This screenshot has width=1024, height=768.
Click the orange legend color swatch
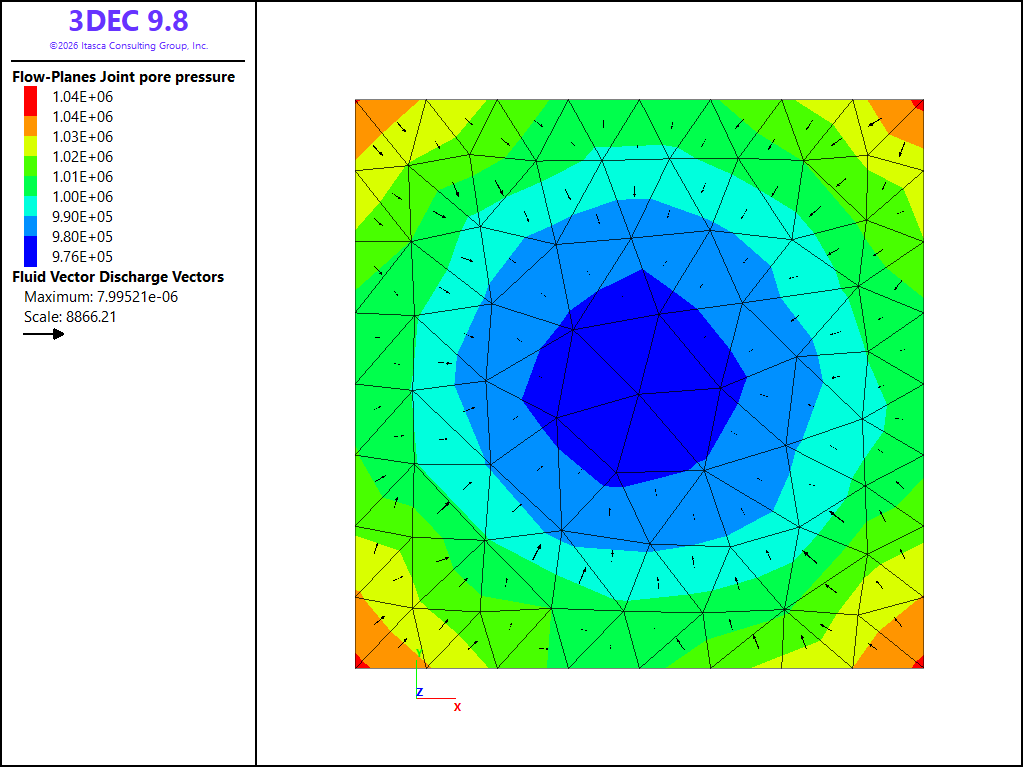pos(31,126)
